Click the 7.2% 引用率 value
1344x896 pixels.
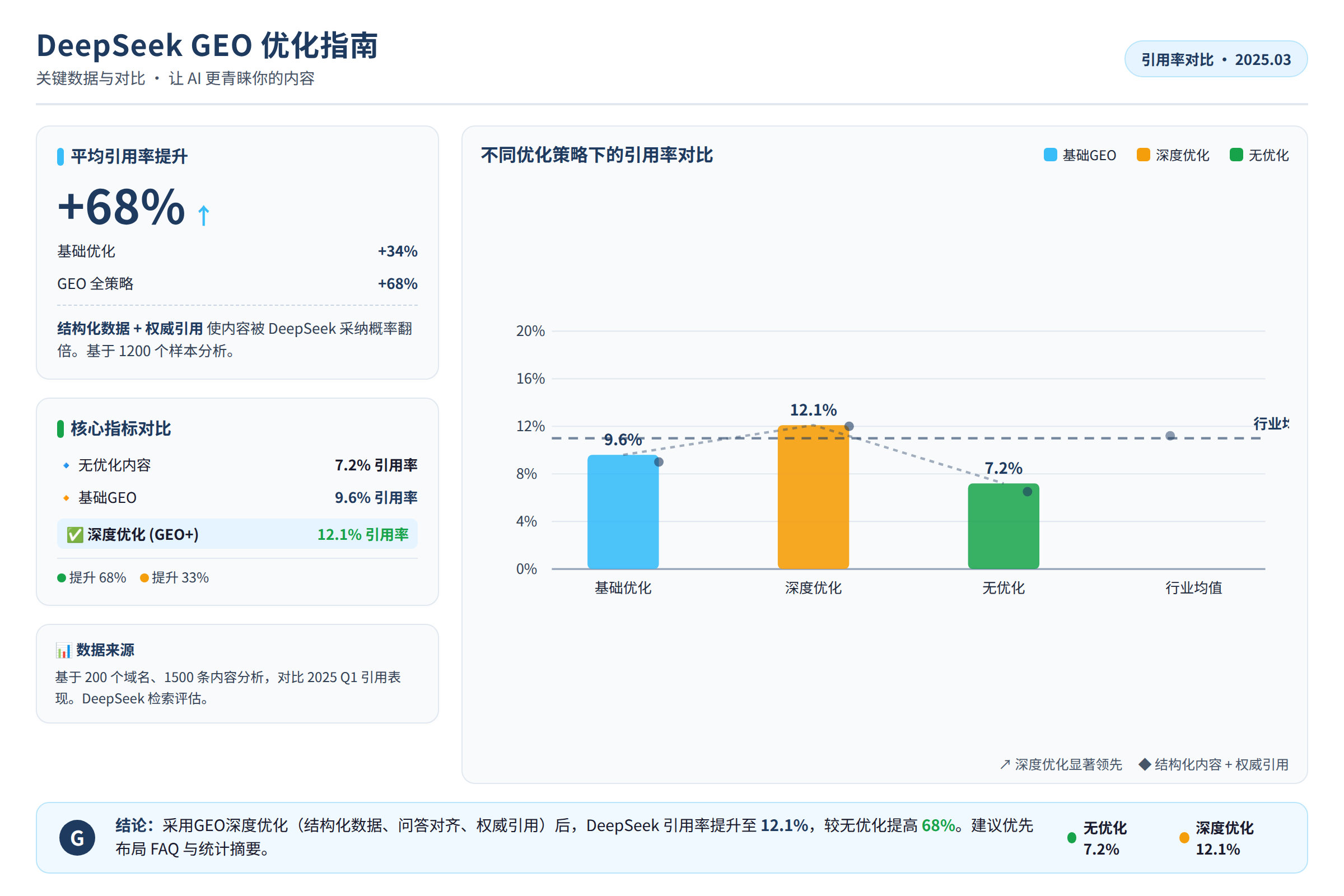(x=376, y=465)
